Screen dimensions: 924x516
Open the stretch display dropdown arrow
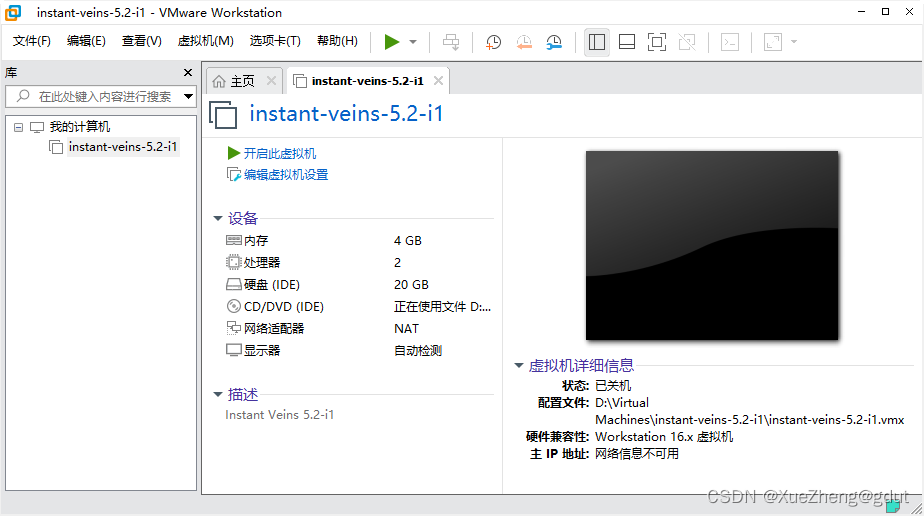(794, 42)
